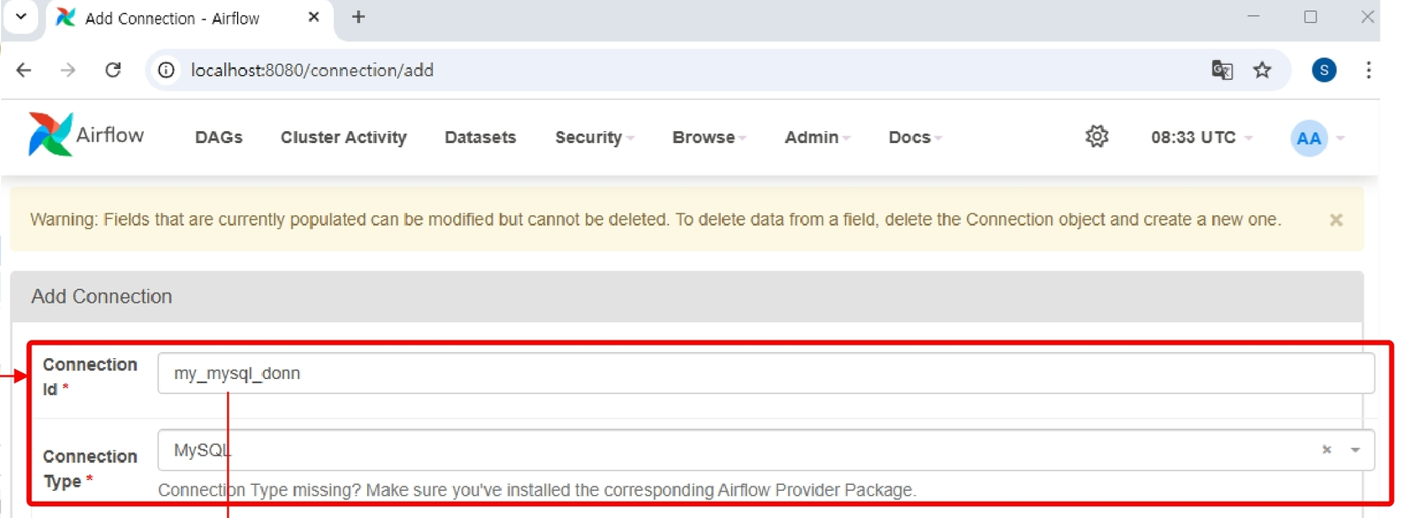
Task: Expand the tab search chevron
Action: point(20,17)
